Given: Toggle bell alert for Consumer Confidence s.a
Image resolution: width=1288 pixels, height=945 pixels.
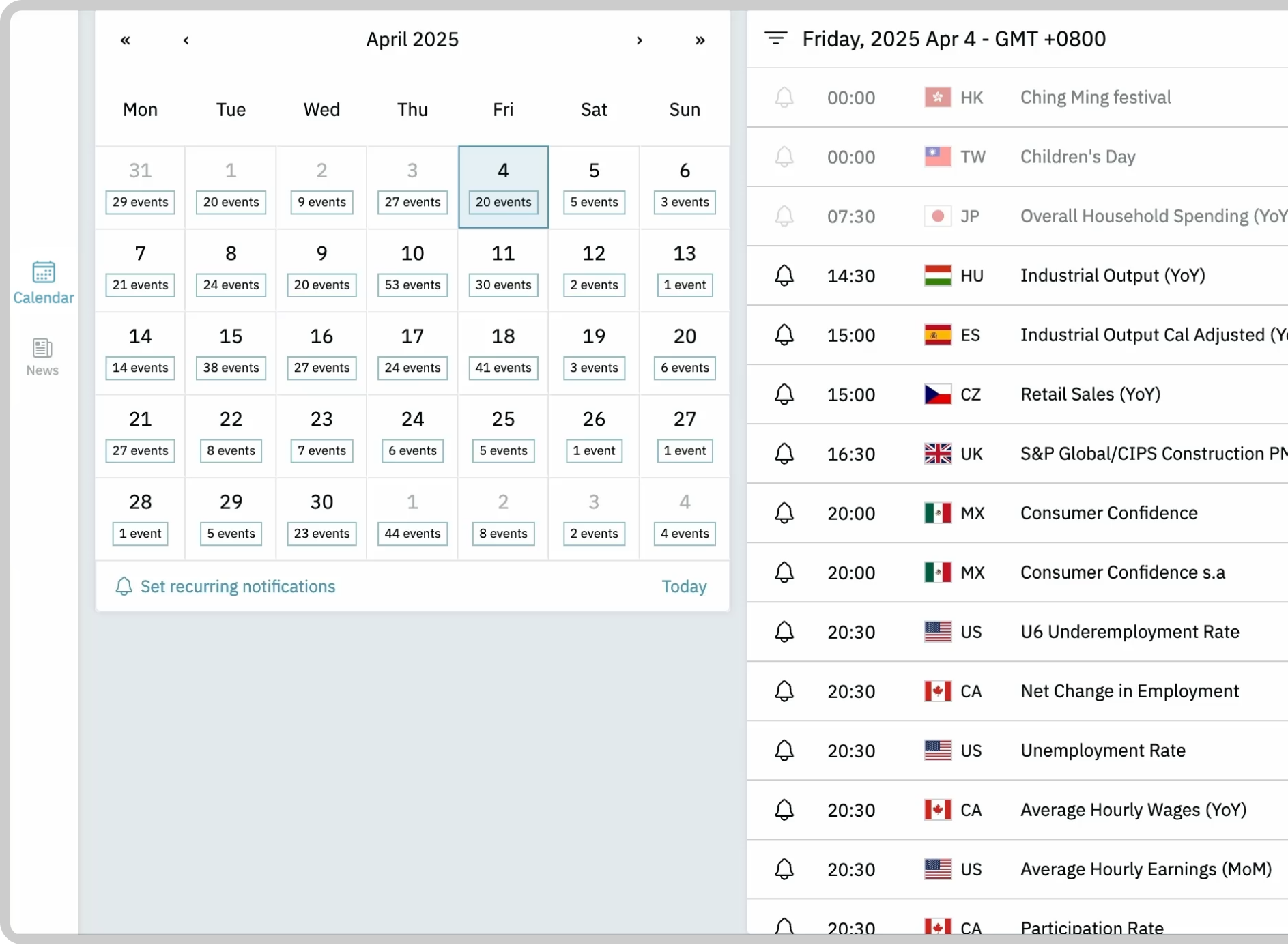Looking at the screenshot, I should point(784,572).
